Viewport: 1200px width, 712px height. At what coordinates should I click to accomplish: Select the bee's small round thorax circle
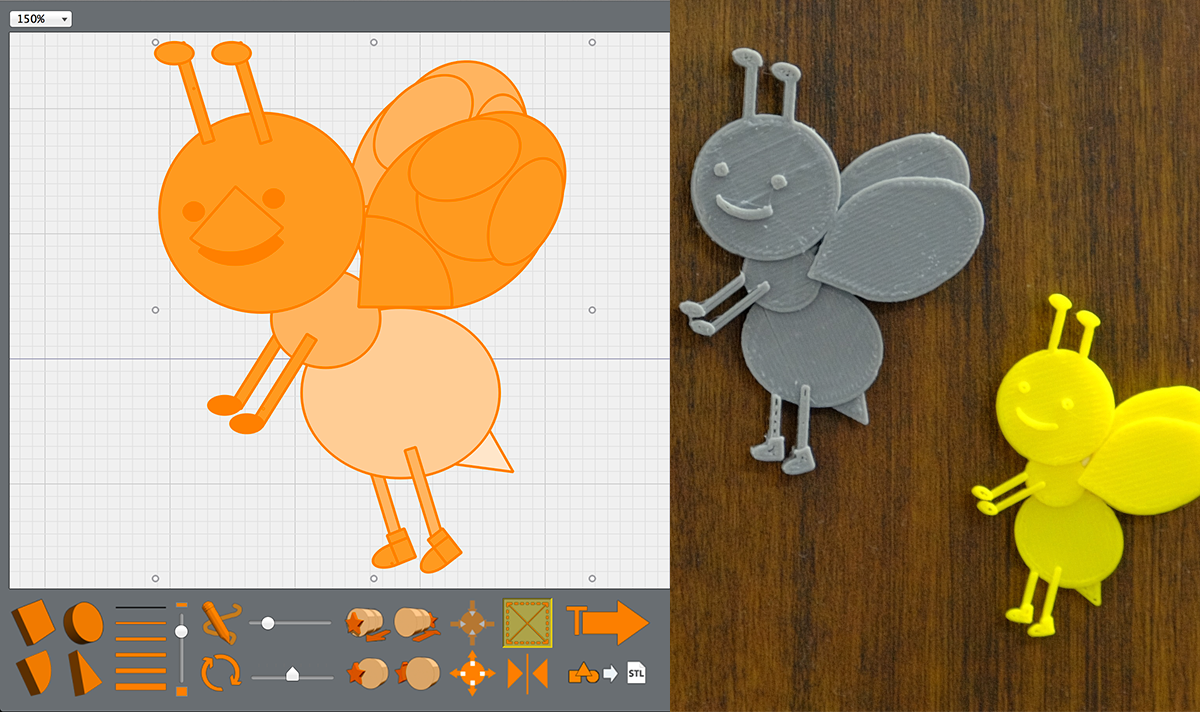[325, 322]
